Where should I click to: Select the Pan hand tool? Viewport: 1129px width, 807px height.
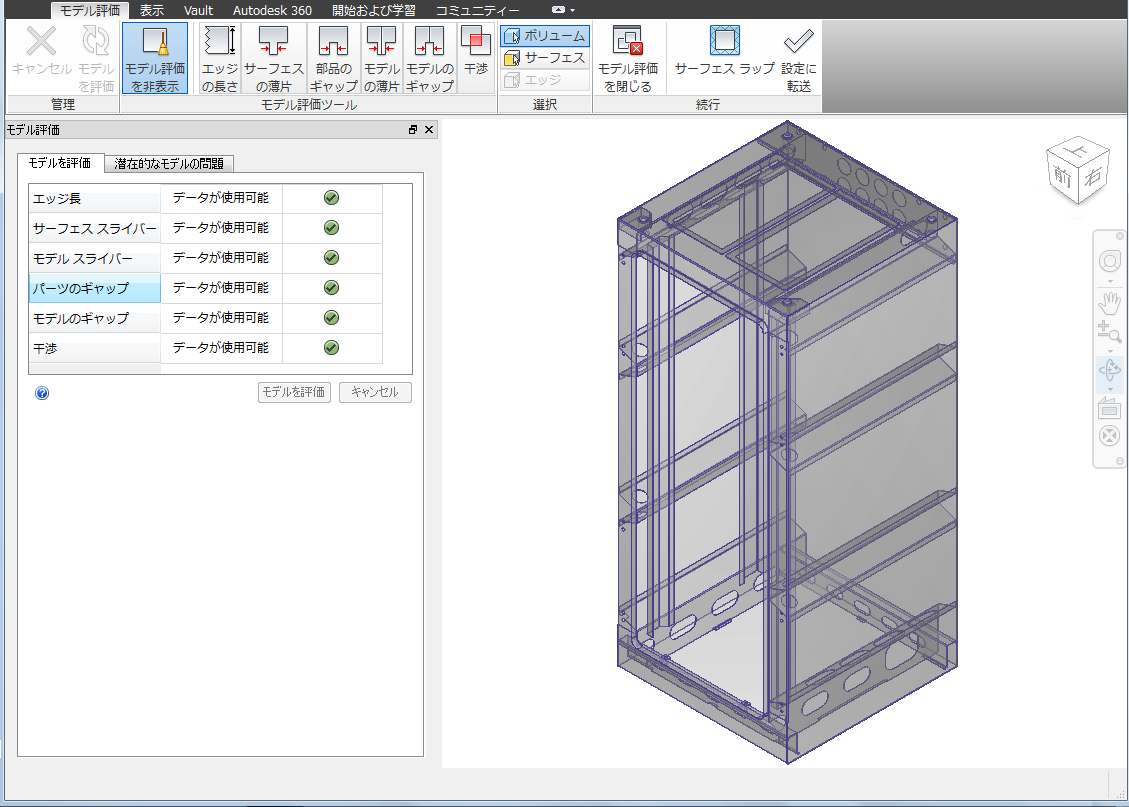[x=1110, y=302]
